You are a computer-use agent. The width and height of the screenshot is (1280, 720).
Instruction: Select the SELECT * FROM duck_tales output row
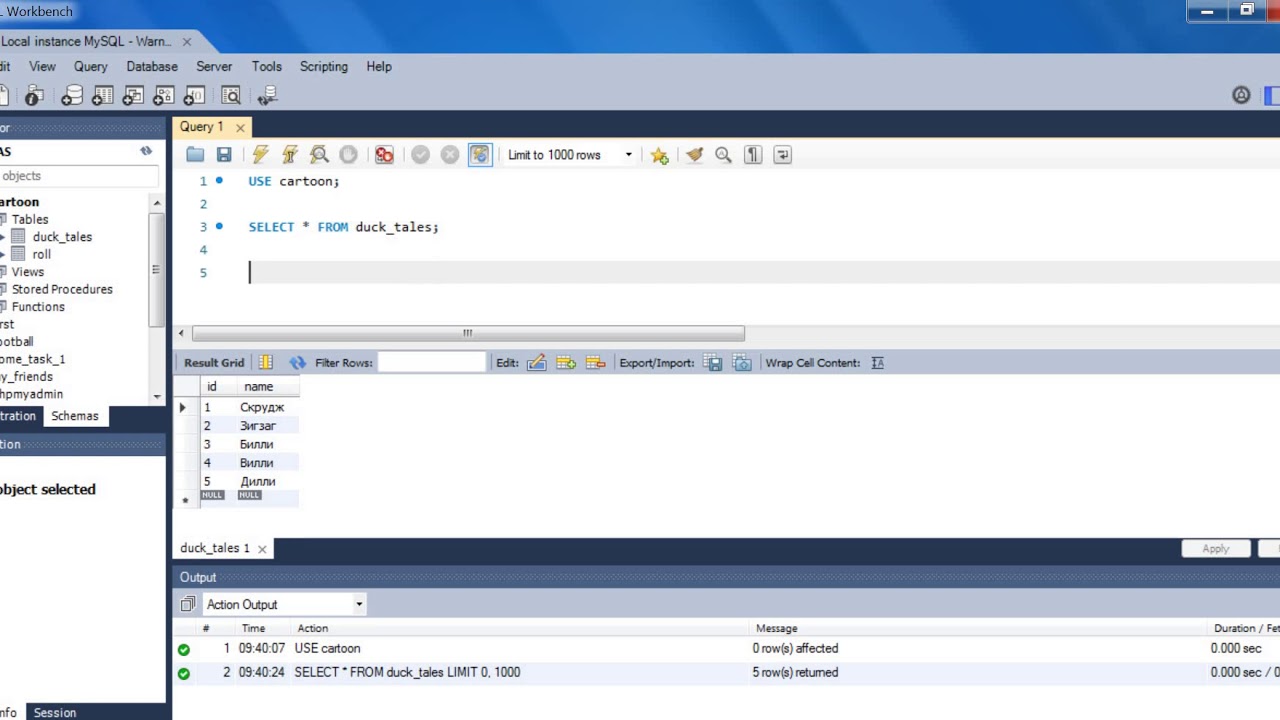[726, 673]
